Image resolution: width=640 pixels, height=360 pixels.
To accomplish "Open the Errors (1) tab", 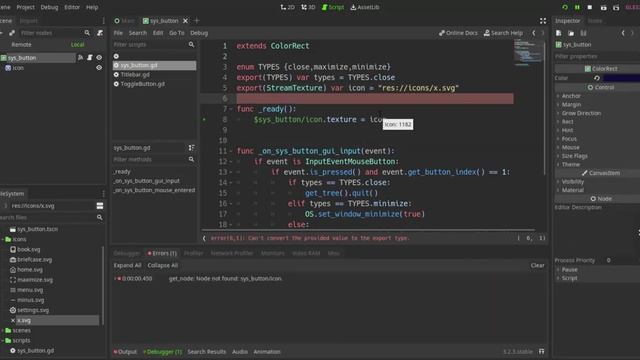I will [162, 253].
